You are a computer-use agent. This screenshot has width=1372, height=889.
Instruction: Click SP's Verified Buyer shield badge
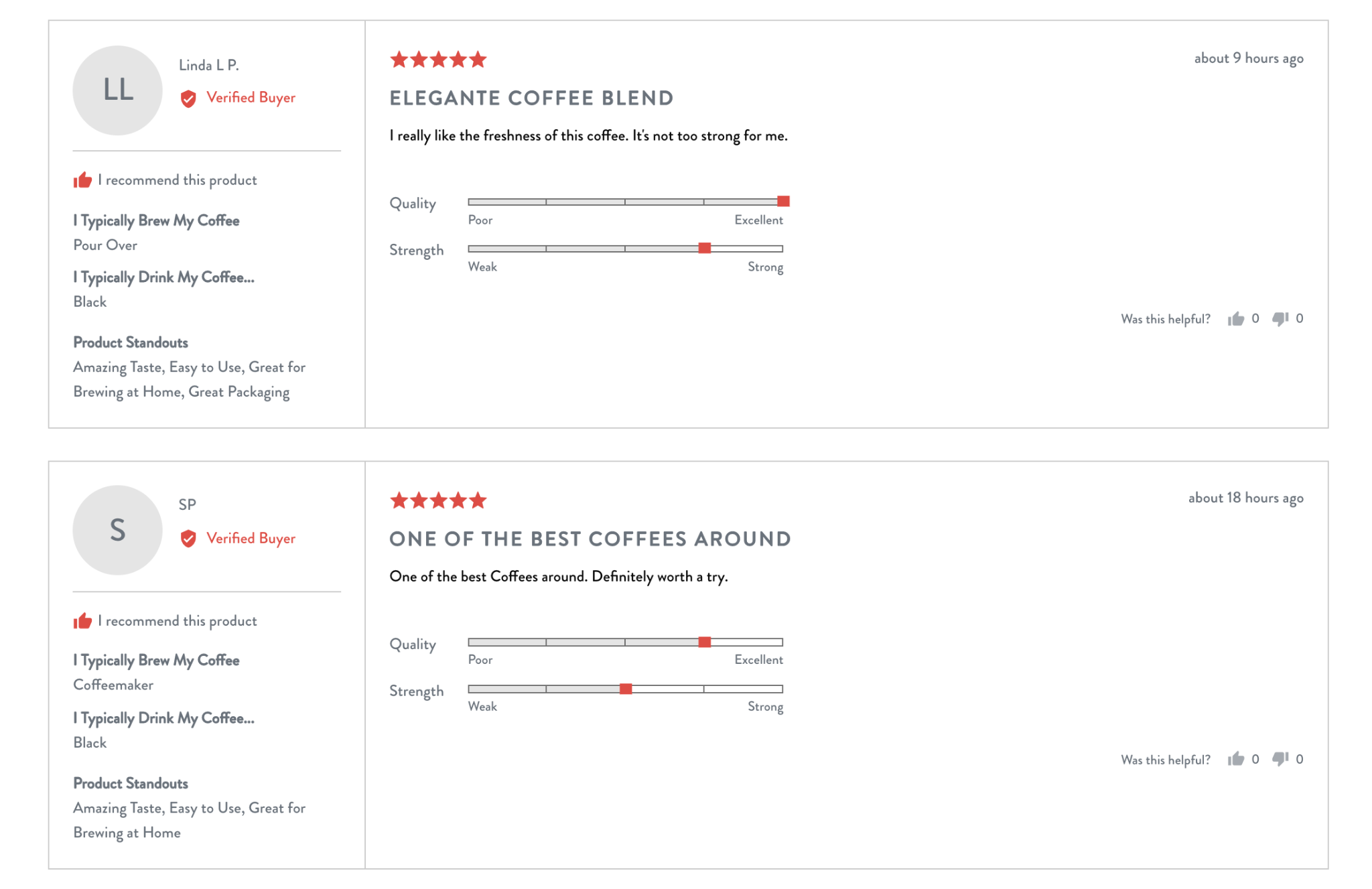[188, 539]
